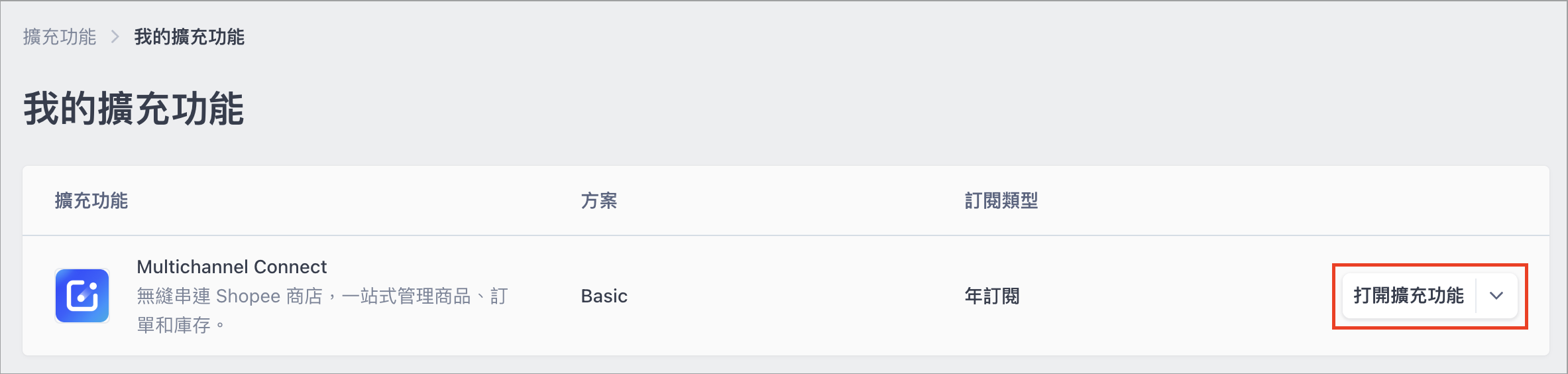Click the breadcrumb separator arrow icon
1568x374 pixels.
tap(115, 36)
